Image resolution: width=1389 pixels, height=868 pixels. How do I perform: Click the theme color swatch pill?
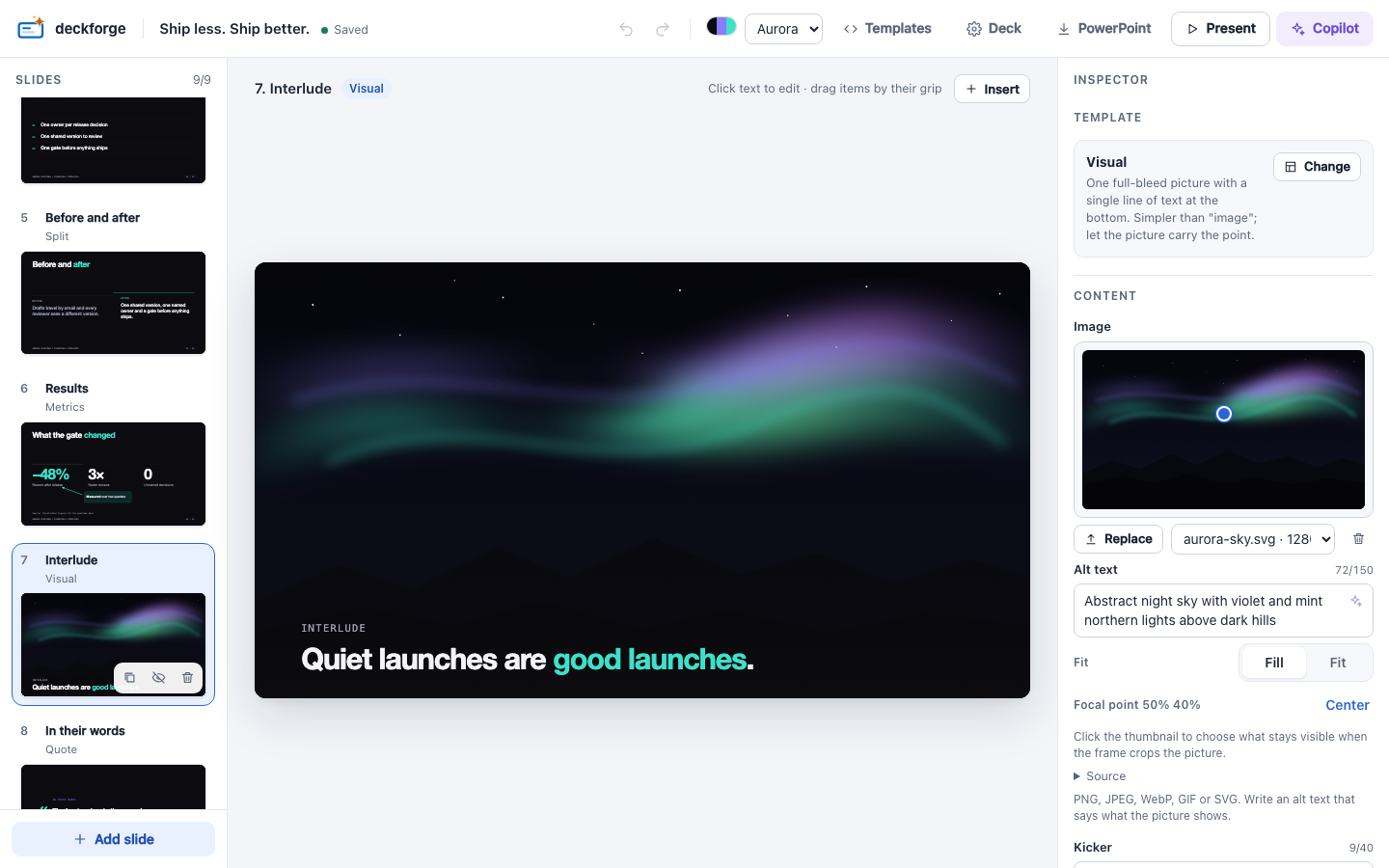[x=722, y=26]
